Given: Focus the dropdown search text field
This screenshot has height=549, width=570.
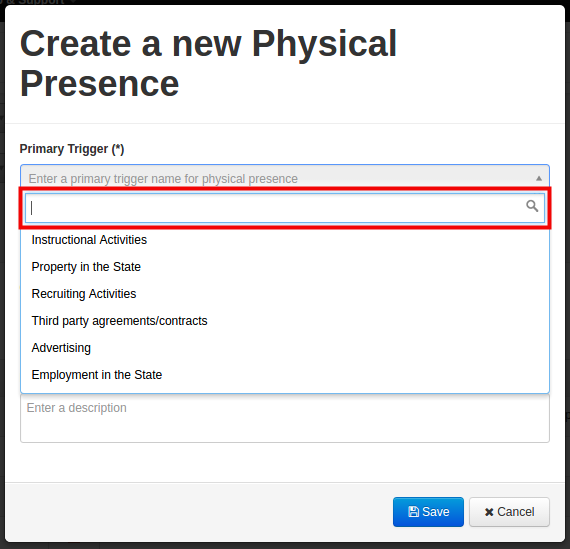Looking at the screenshot, I should pos(285,208).
